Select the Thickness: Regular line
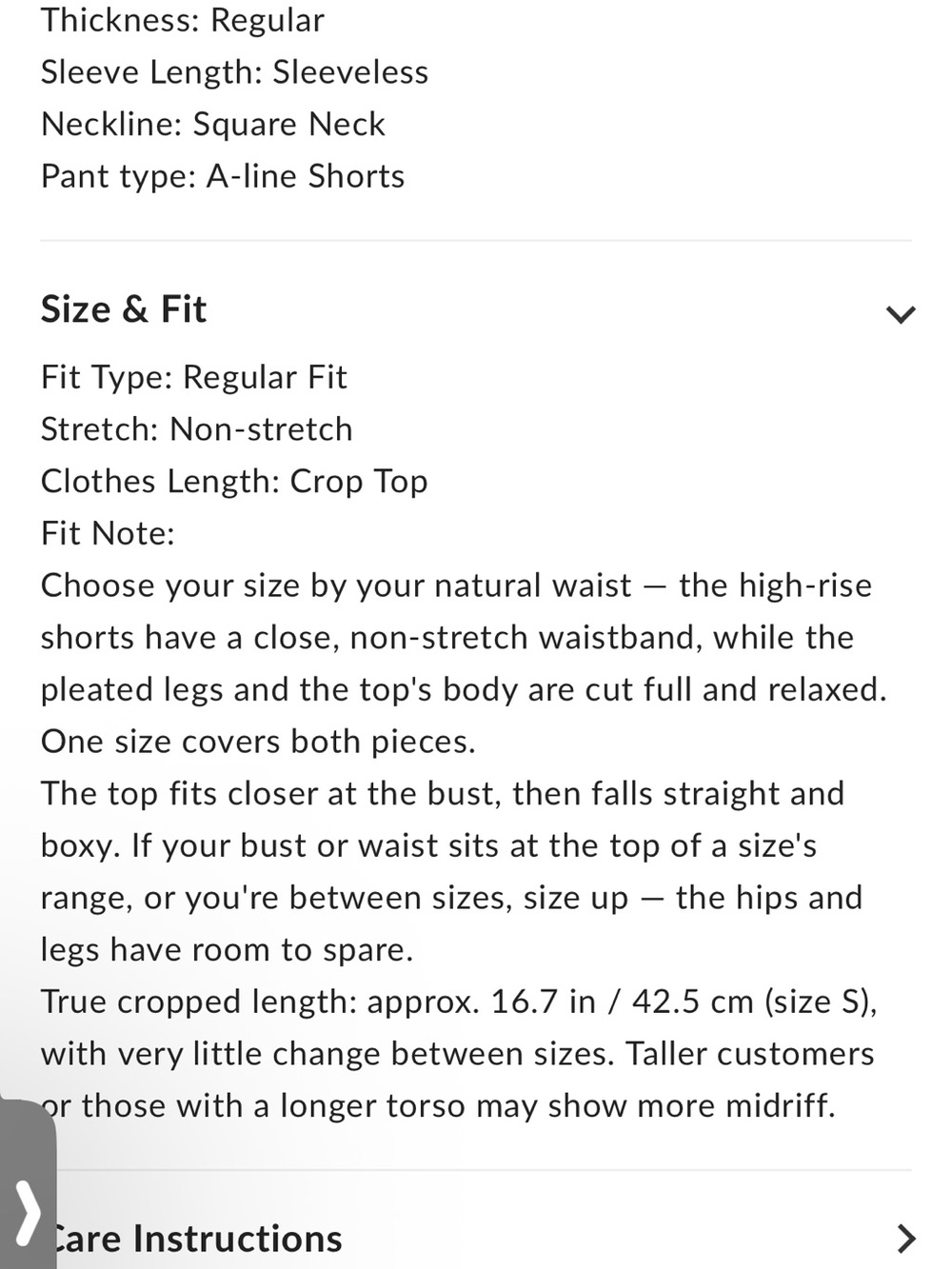 [x=183, y=20]
